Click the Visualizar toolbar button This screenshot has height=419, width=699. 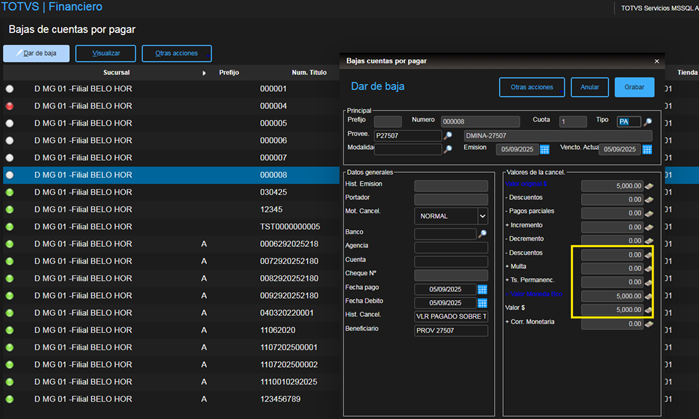click(106, 53)
